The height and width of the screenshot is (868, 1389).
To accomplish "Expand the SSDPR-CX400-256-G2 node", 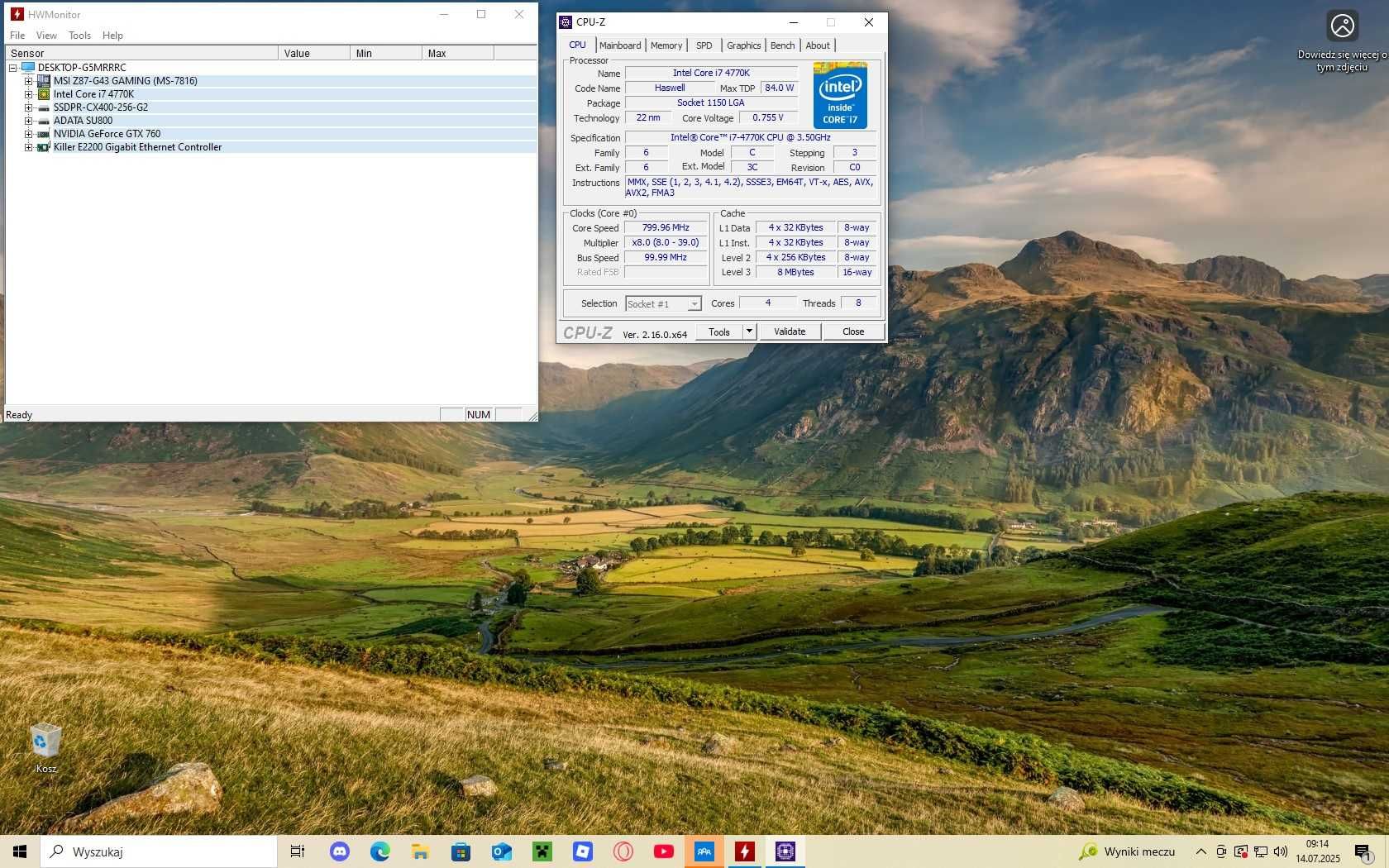I will [x=28, y=107].
